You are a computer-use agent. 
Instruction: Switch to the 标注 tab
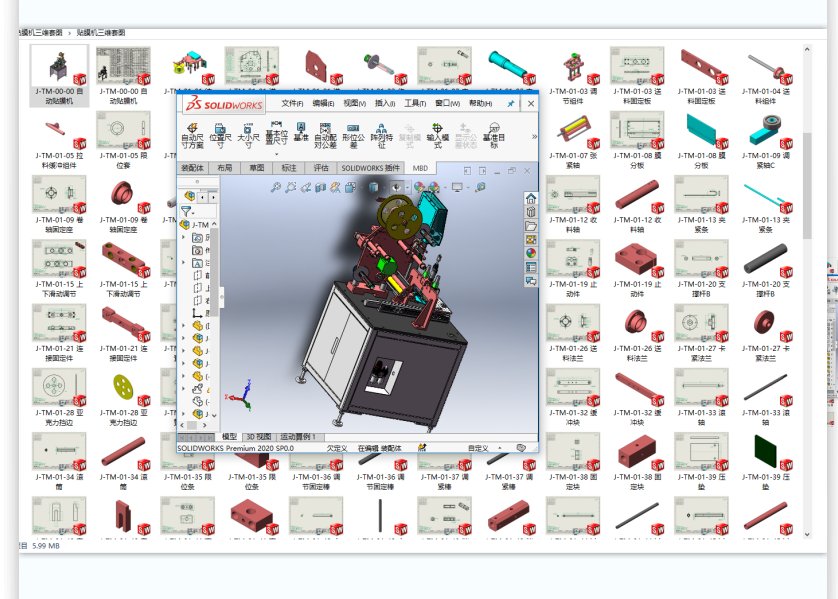coord(289,168)
